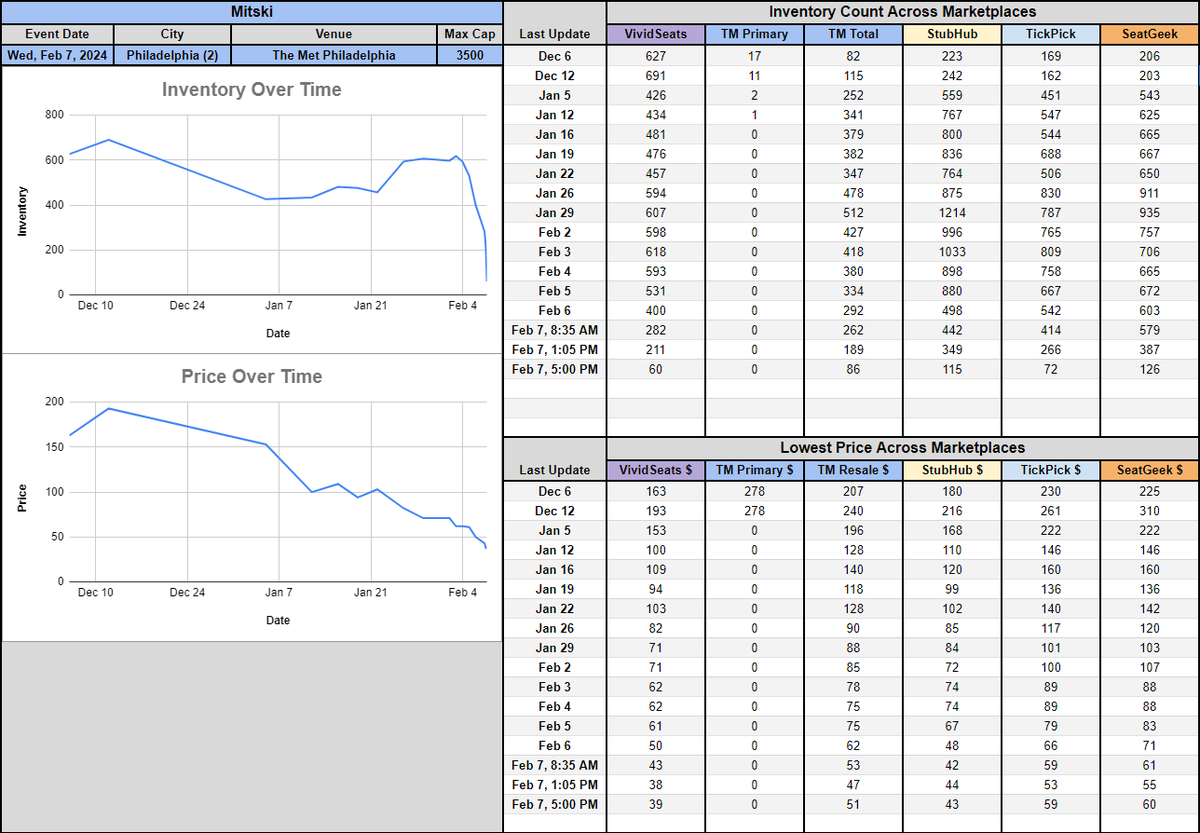Click the SeatGeek inventory column header
This screenshot has height=833, width=1200.
(1149, 34)
